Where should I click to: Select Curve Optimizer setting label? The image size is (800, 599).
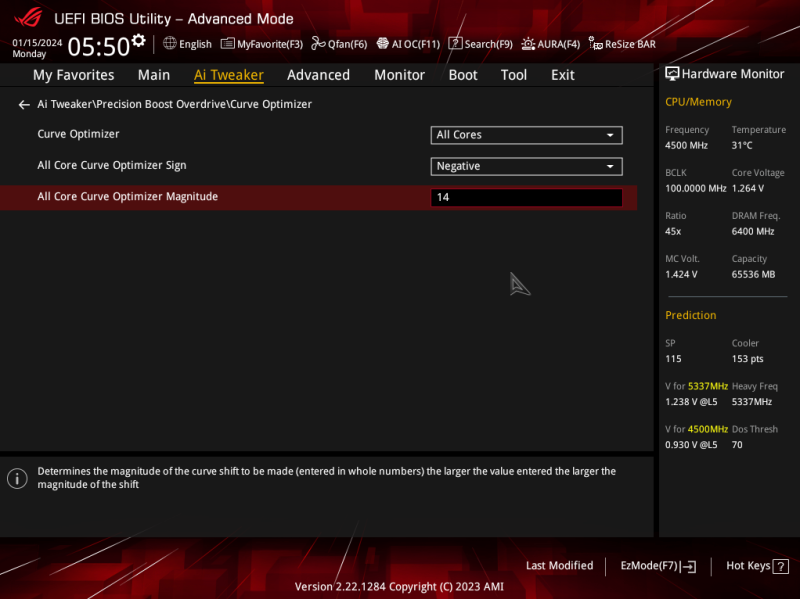click(x=78, y=134)
